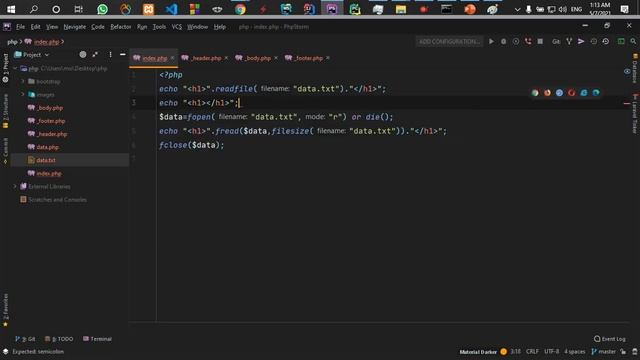Click the inspections eye icon in editor
Image resolution: width=640 pixels, height=360 pixels.
[x=627, y=71]
